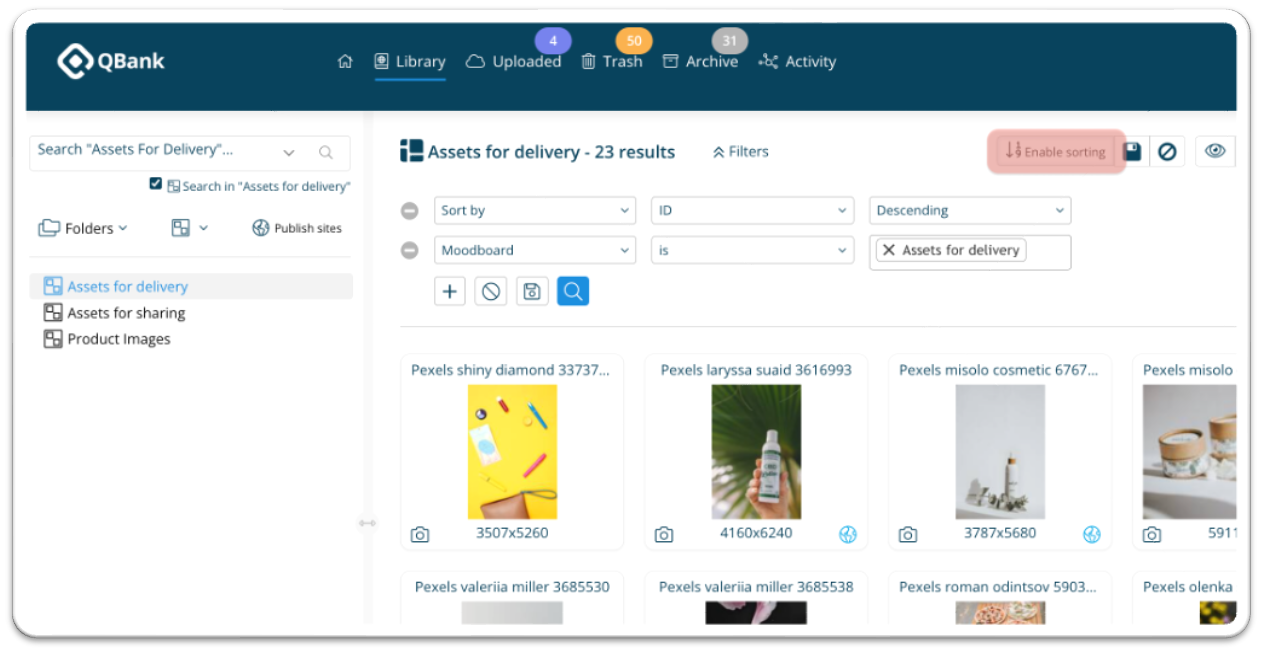
Task: Open the Moodboard filter type dropdown
Action: click(535, 250)
